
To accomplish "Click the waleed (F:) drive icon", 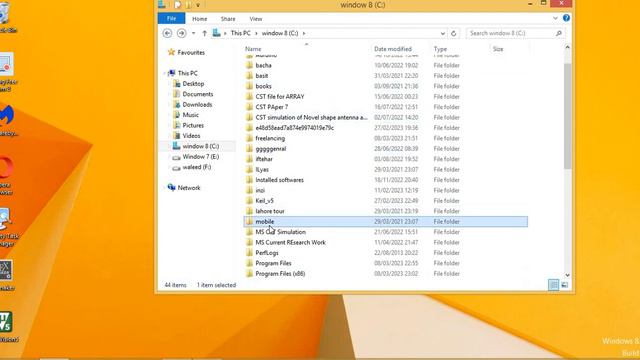I will (176, 167).
